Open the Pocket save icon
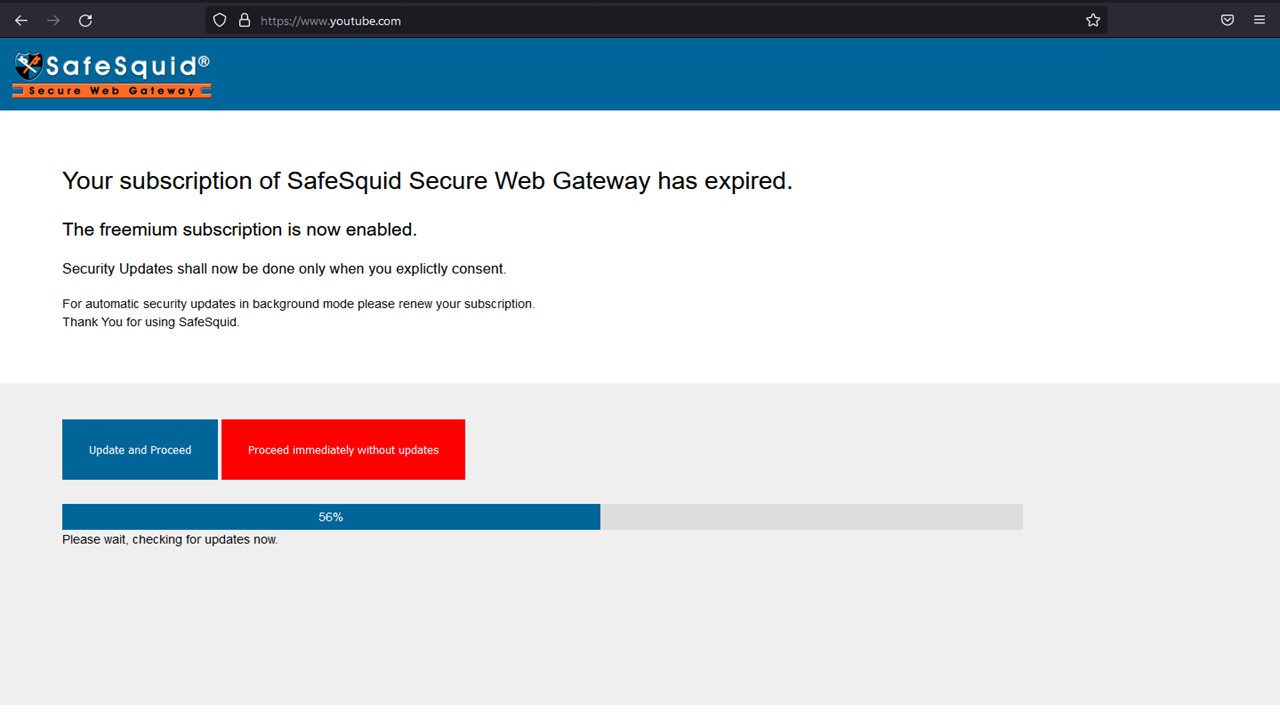The width and height of the screenshot is (1280, 720). [1227, 20]
